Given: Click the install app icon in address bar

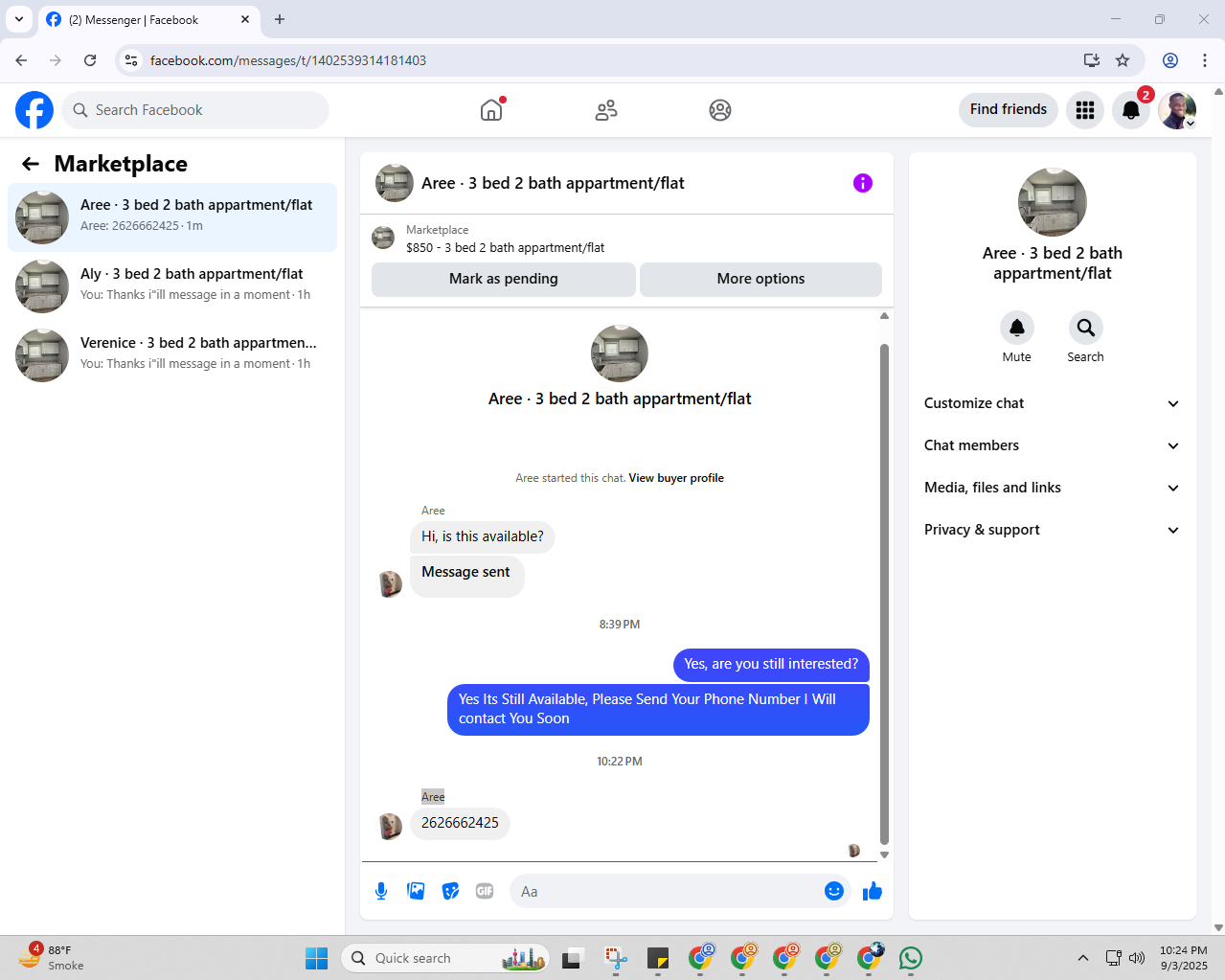Looking at the screenshot, I should point(1091,60).
